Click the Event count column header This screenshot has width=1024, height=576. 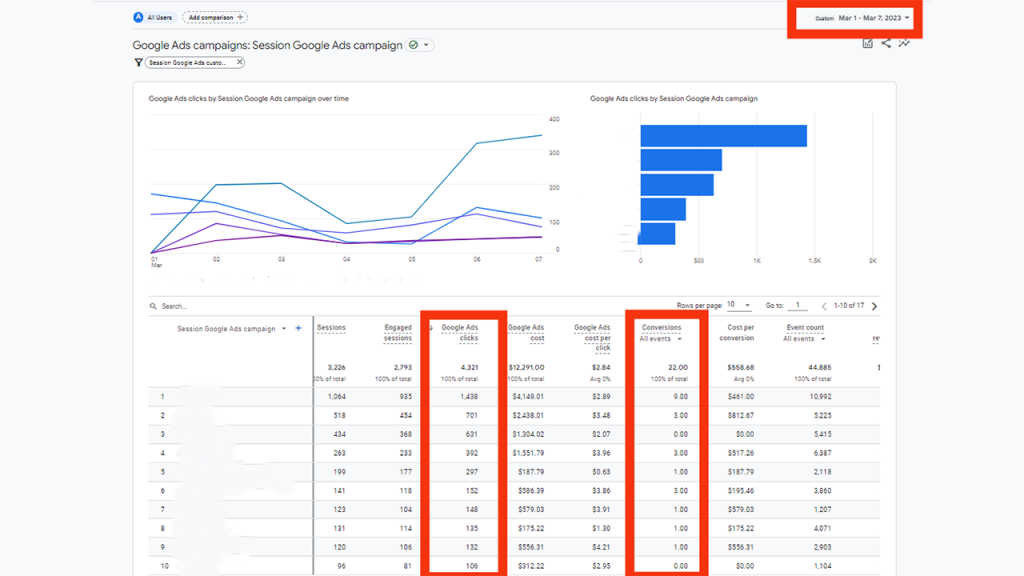[x=805, y=328]
